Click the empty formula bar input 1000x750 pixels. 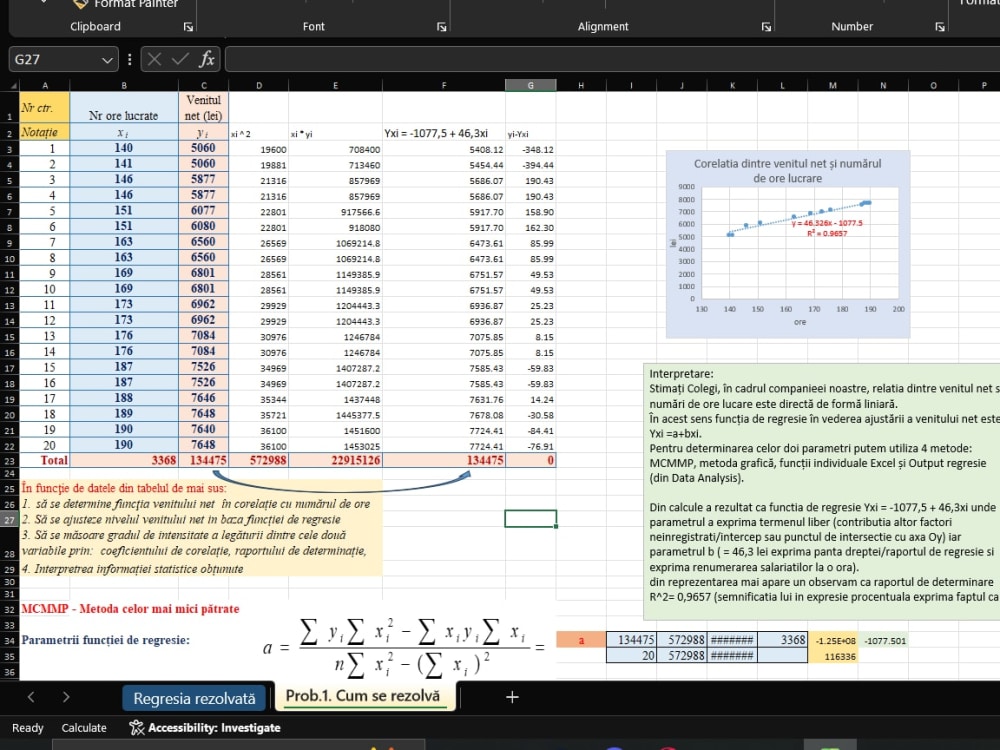click(x=612, y=59)
